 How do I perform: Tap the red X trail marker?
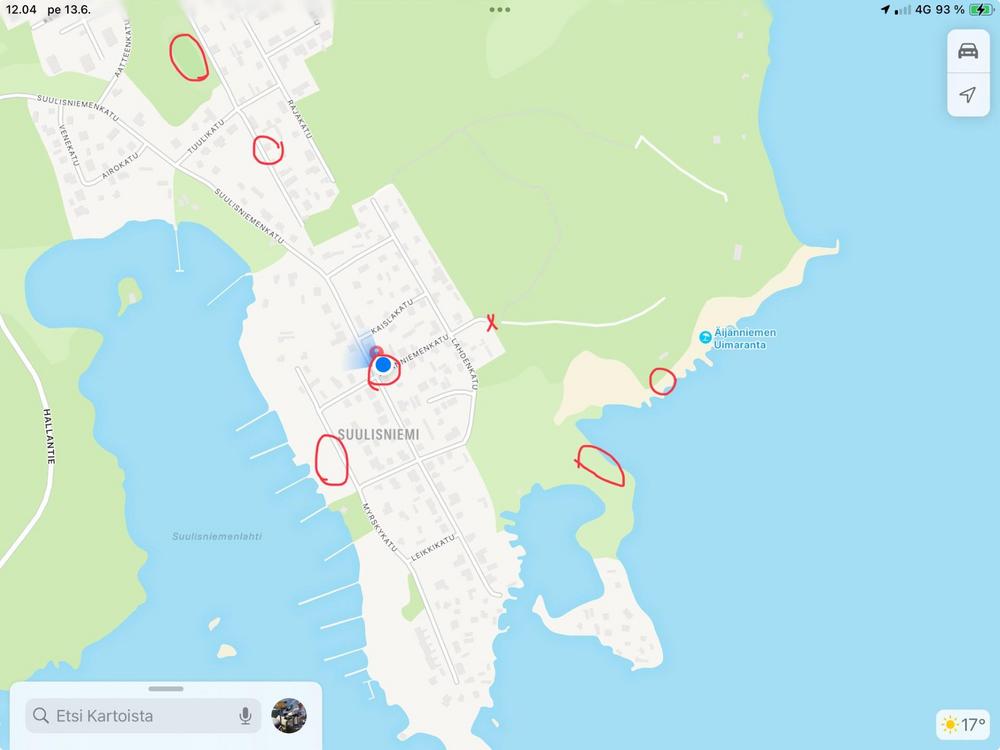coord(491,323)
